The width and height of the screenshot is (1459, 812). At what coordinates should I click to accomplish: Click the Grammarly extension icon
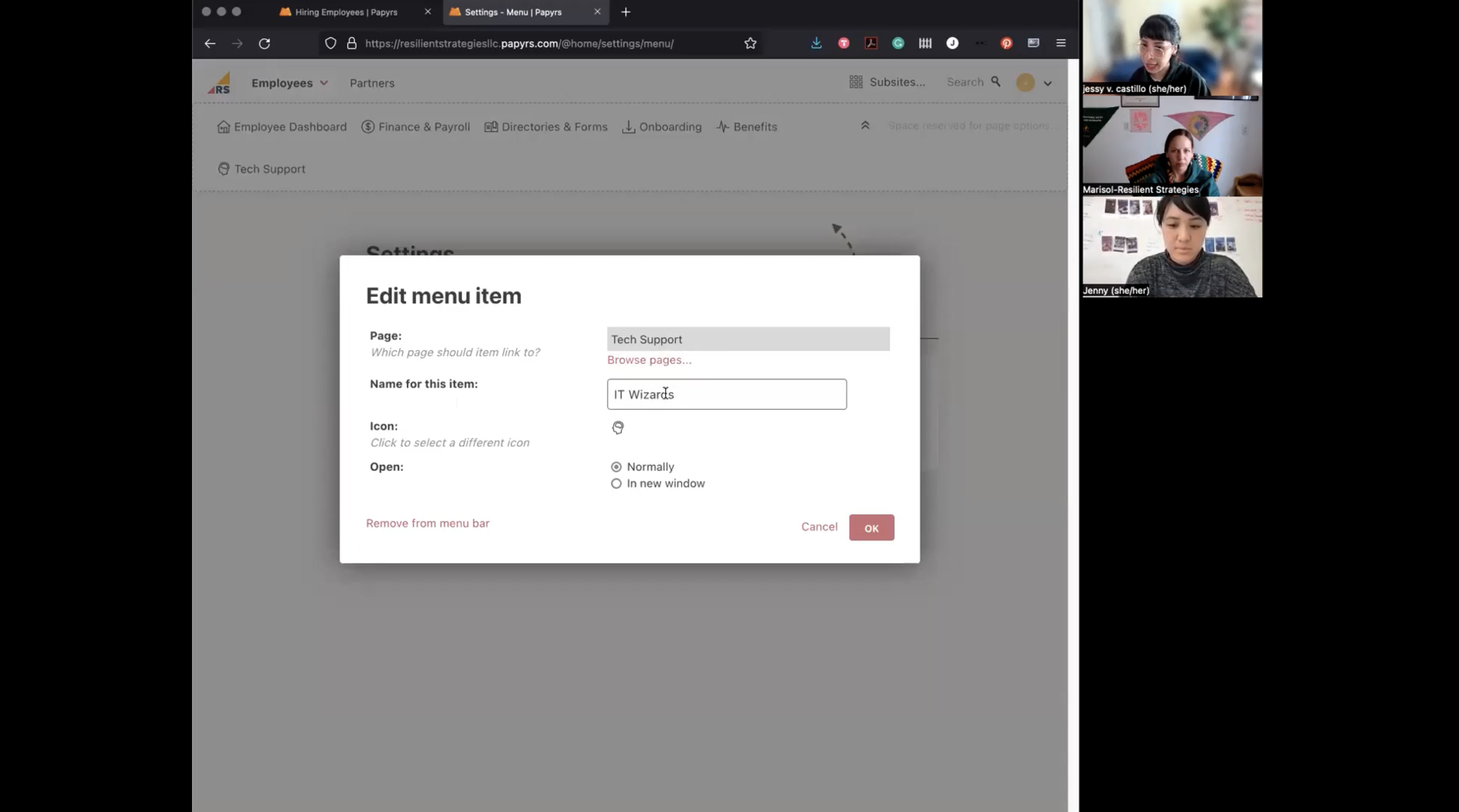tap(898, 43)
